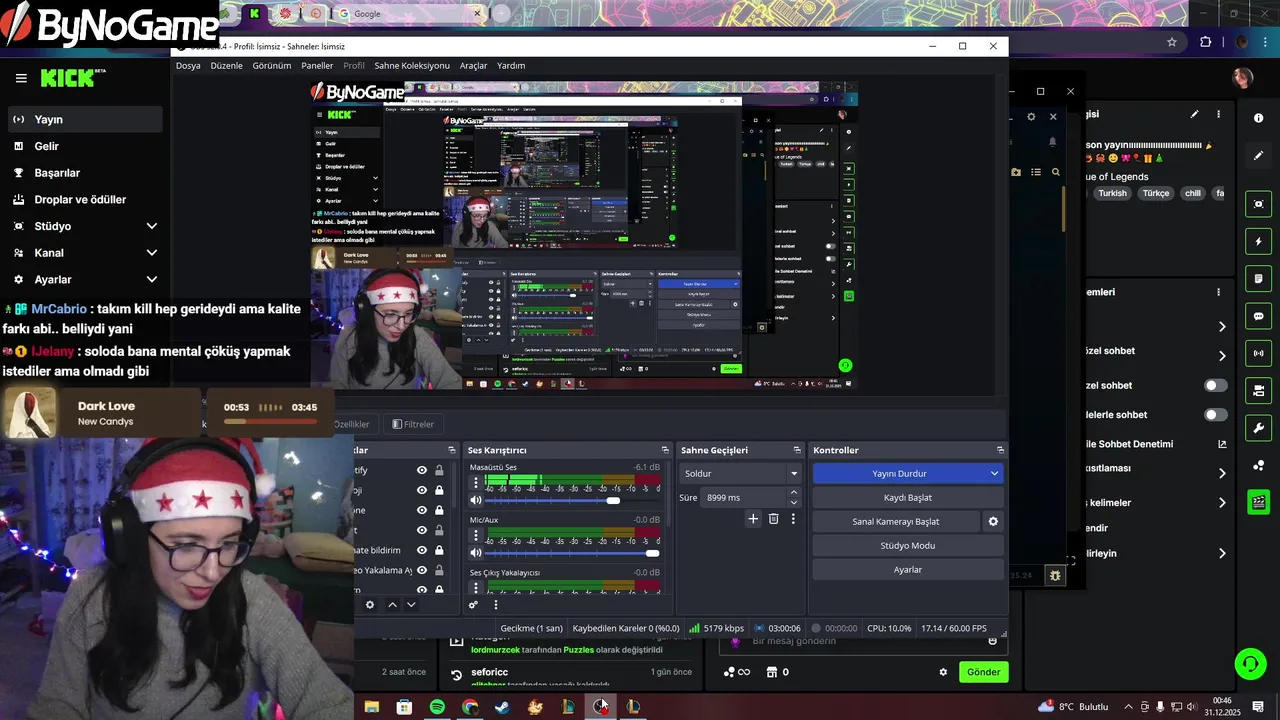Mute the Mic/Aux speaker icon
The height and width of the screenshot is (720, 1280).
tap(476, 552)
